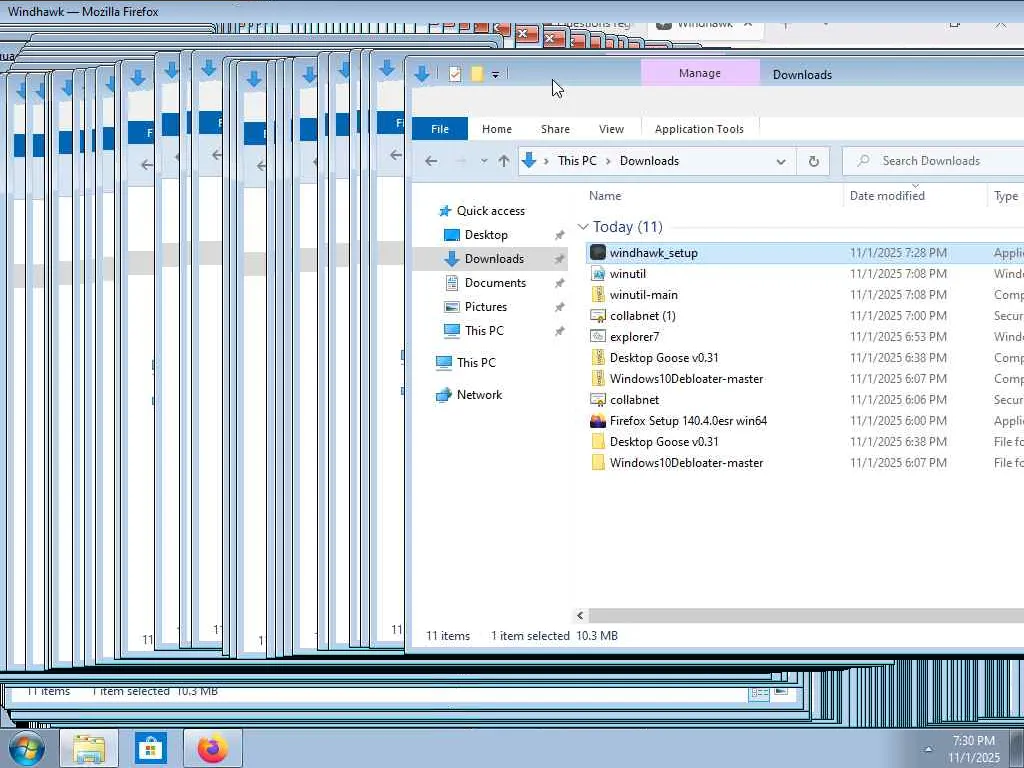Click the Manage contextual tab
The image size is (1024, 768).
700,73
